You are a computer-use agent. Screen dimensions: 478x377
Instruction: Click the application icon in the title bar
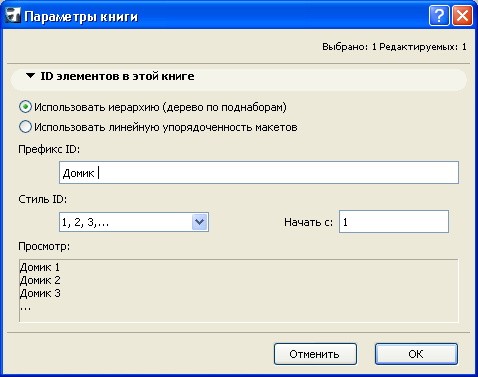[13, 15]
